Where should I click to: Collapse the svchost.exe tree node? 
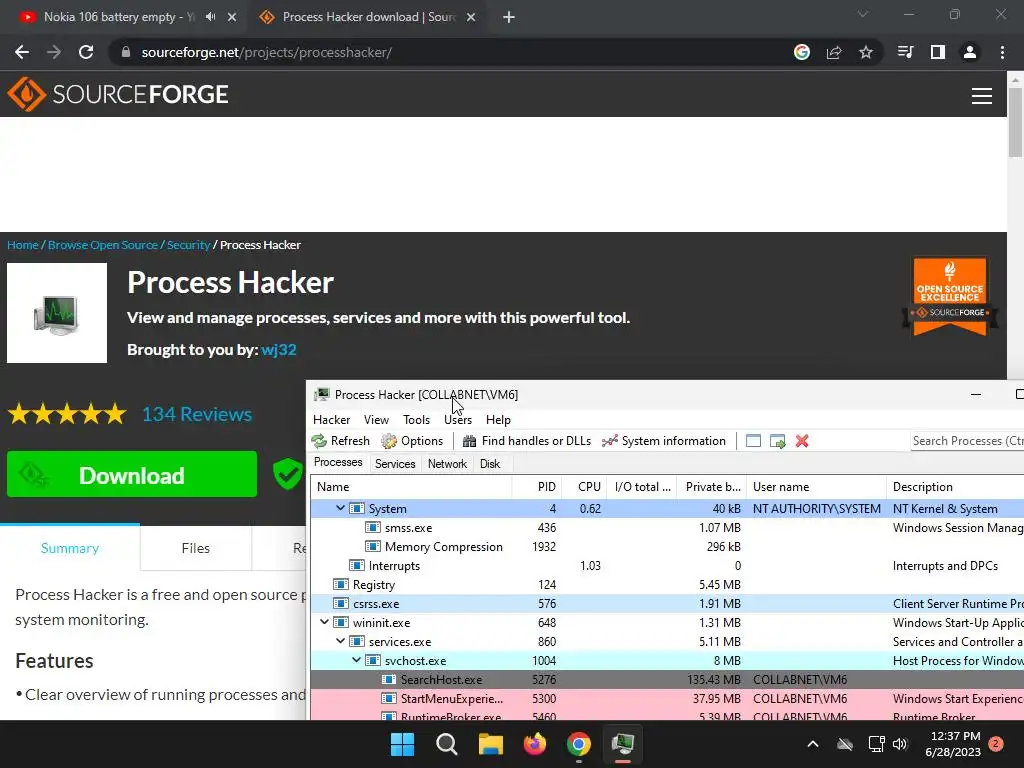pos(356,660)
